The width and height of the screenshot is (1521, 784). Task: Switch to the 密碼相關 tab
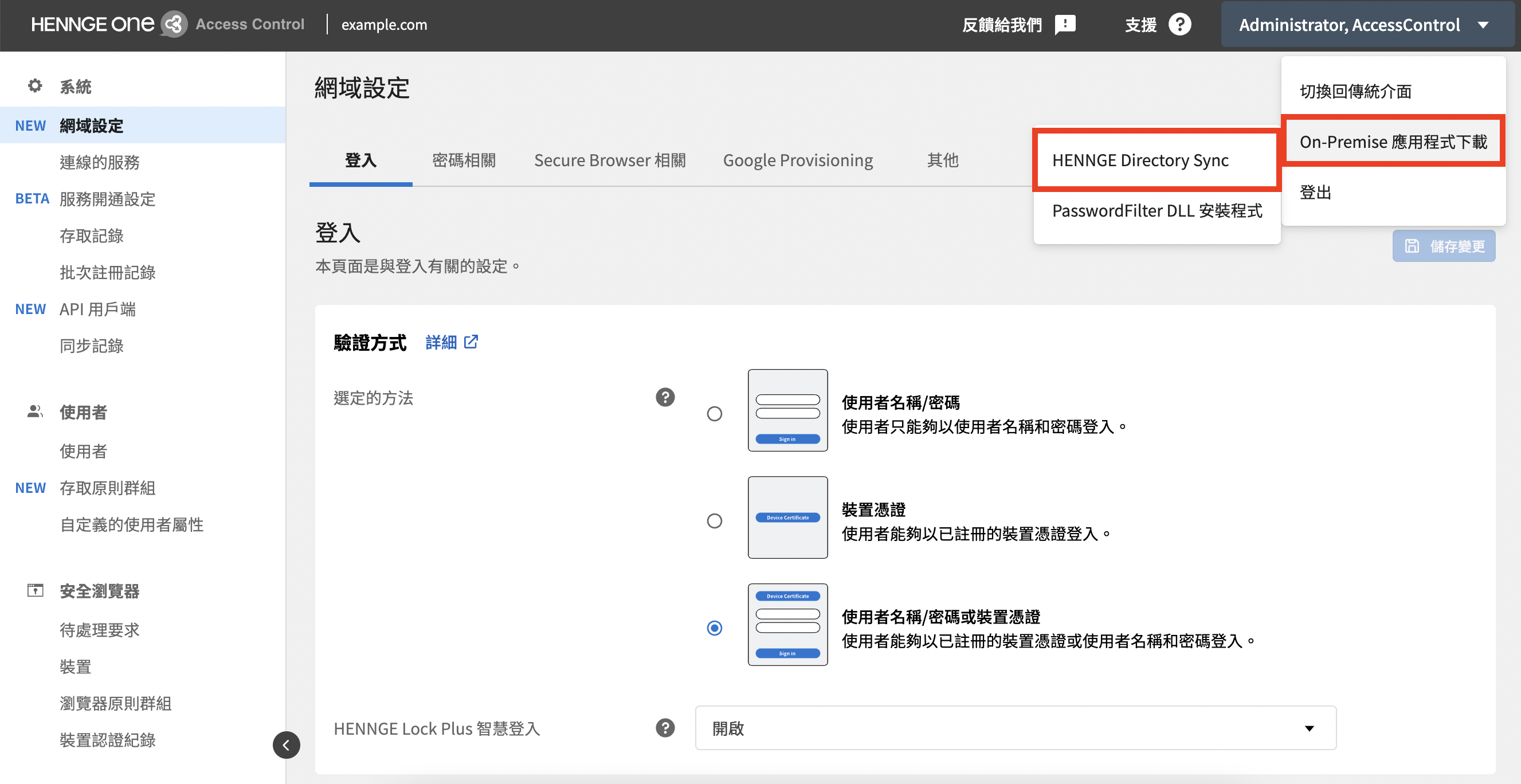tap(464, 160)
